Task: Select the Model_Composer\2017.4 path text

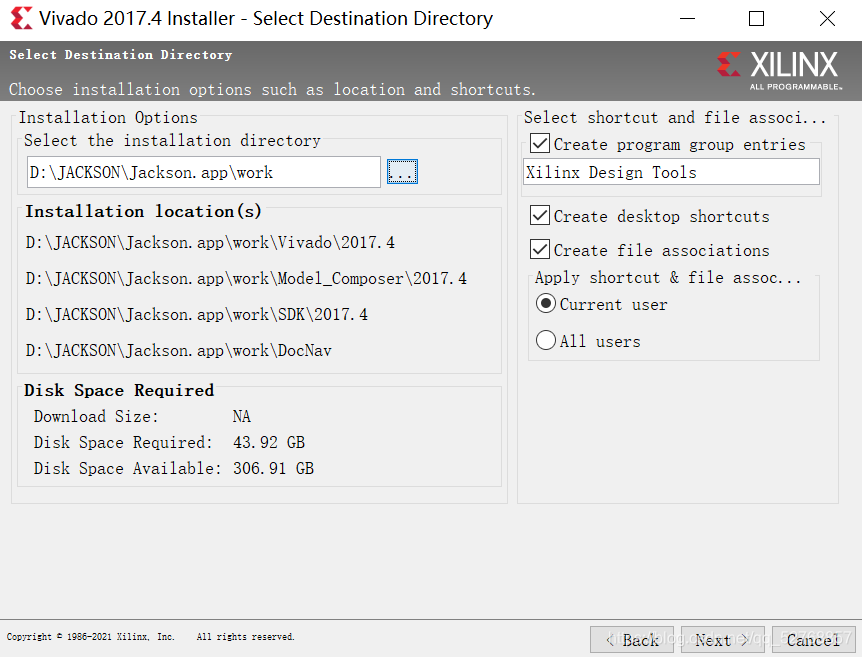Action: click(246, 279)
